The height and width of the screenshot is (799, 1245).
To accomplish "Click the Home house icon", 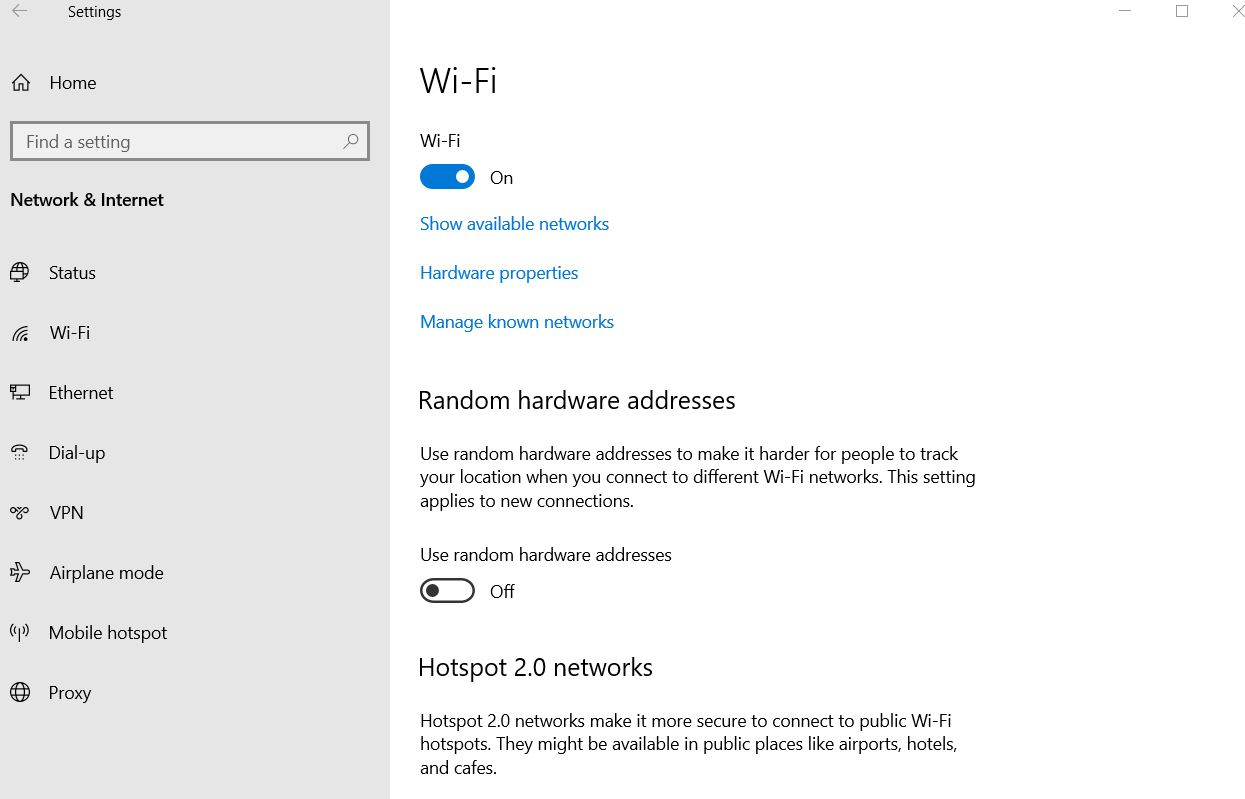I will [x=20, y=83].
